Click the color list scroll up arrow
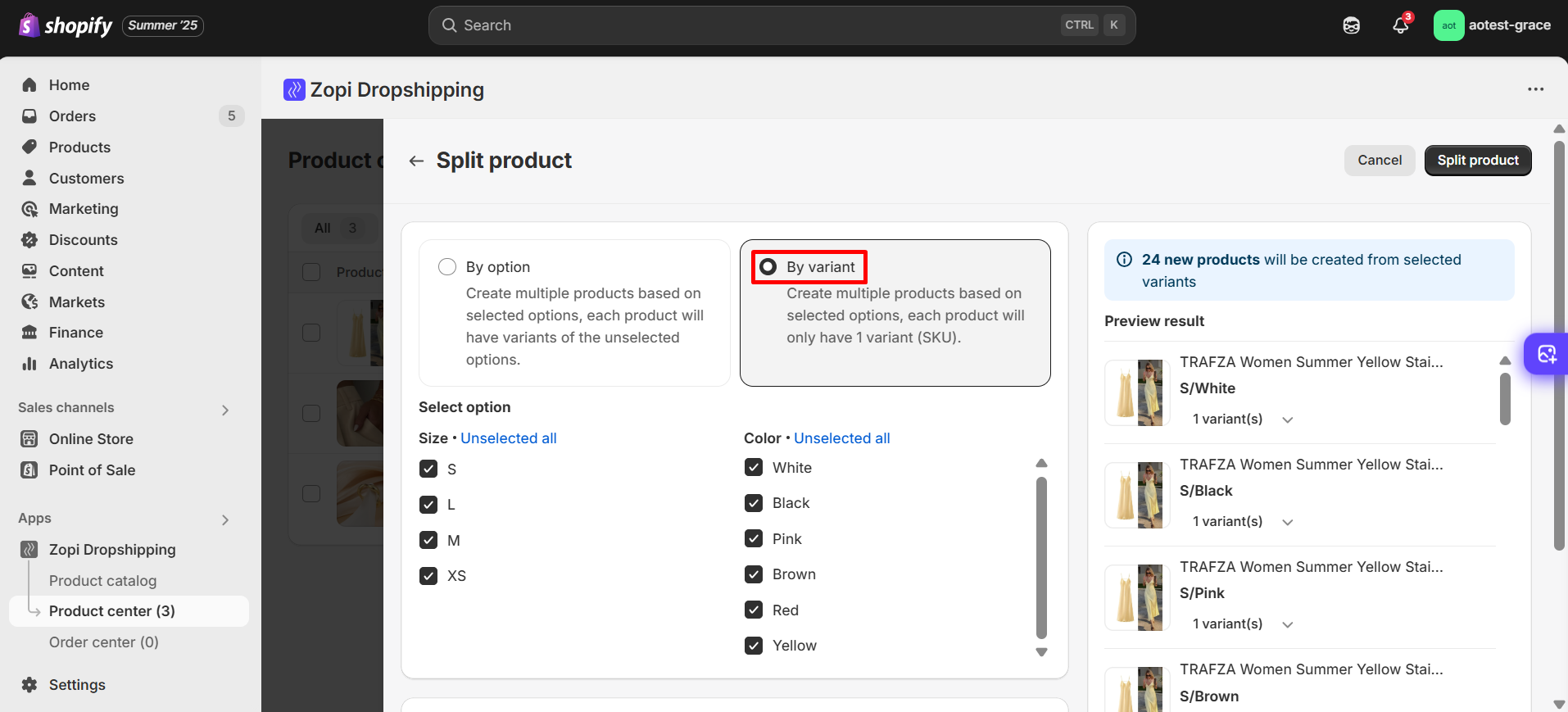 pos(1041,464)
